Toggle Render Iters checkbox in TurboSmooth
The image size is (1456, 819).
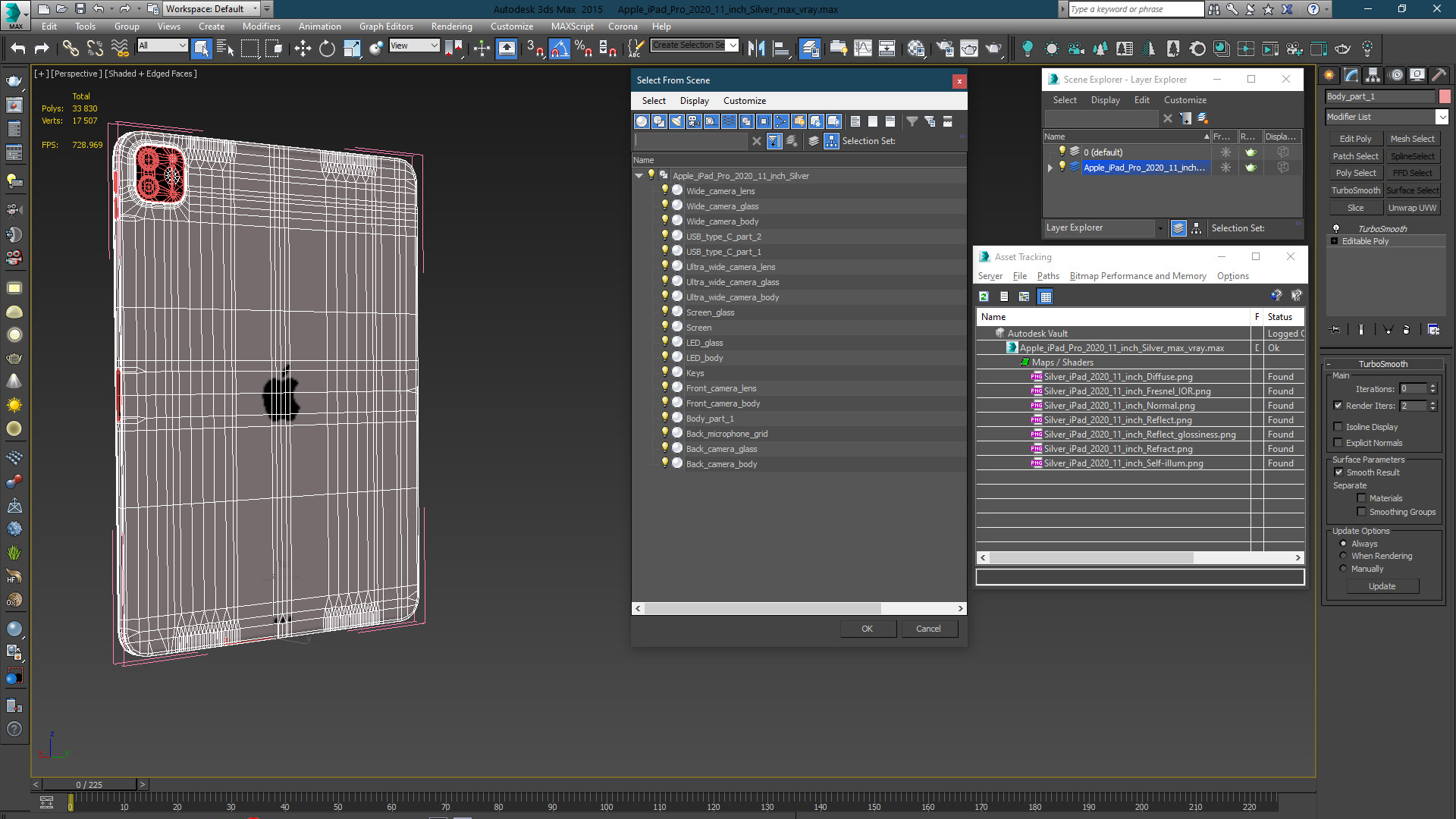[1338, 406]
